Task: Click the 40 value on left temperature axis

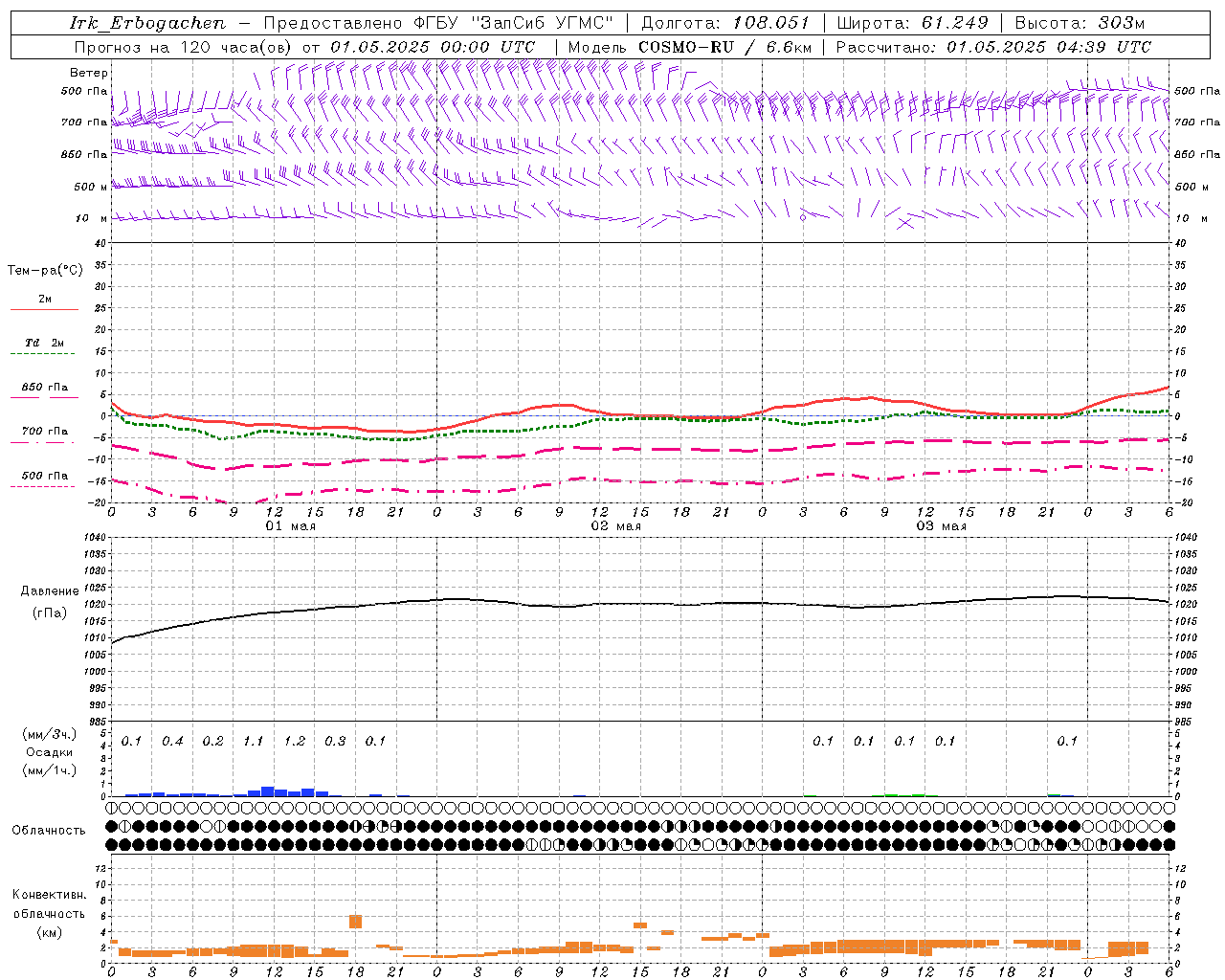Action: (100, 244)
